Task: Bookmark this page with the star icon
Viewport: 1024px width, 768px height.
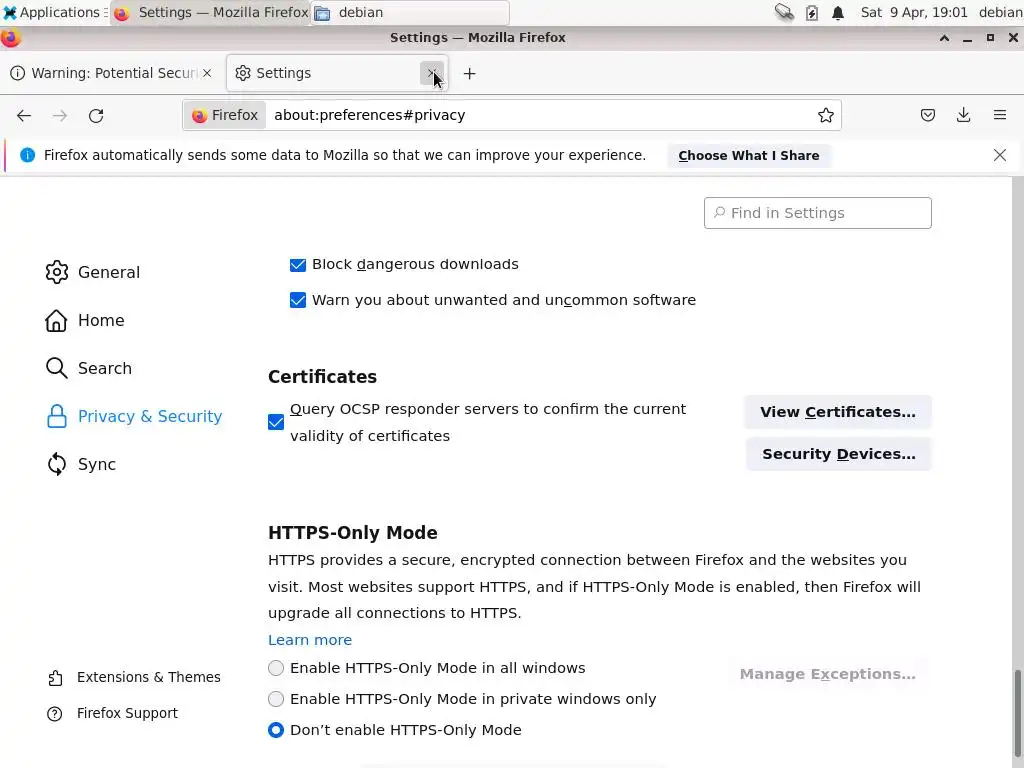Action: point(826,115)
